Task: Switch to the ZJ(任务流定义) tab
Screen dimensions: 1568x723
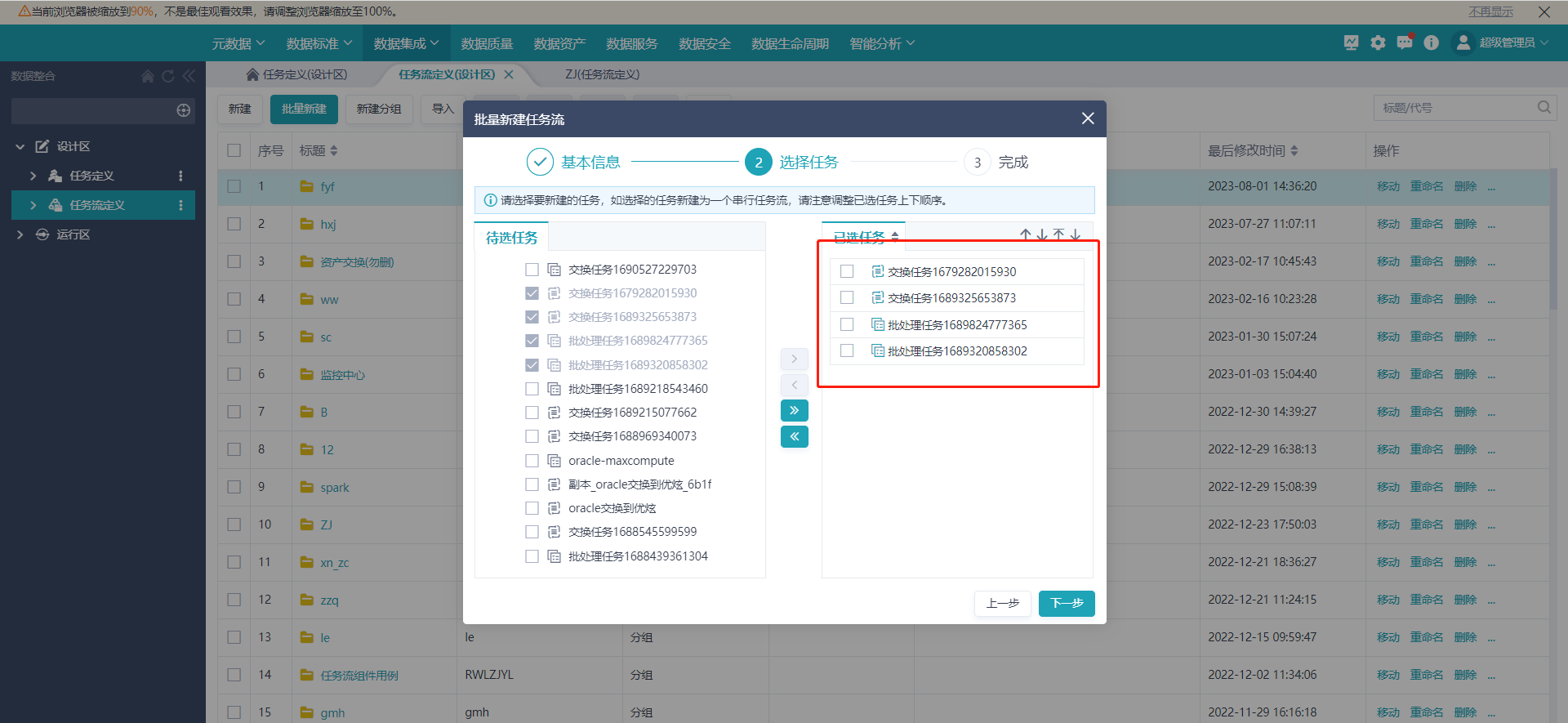Action: (x=602, y=74)
